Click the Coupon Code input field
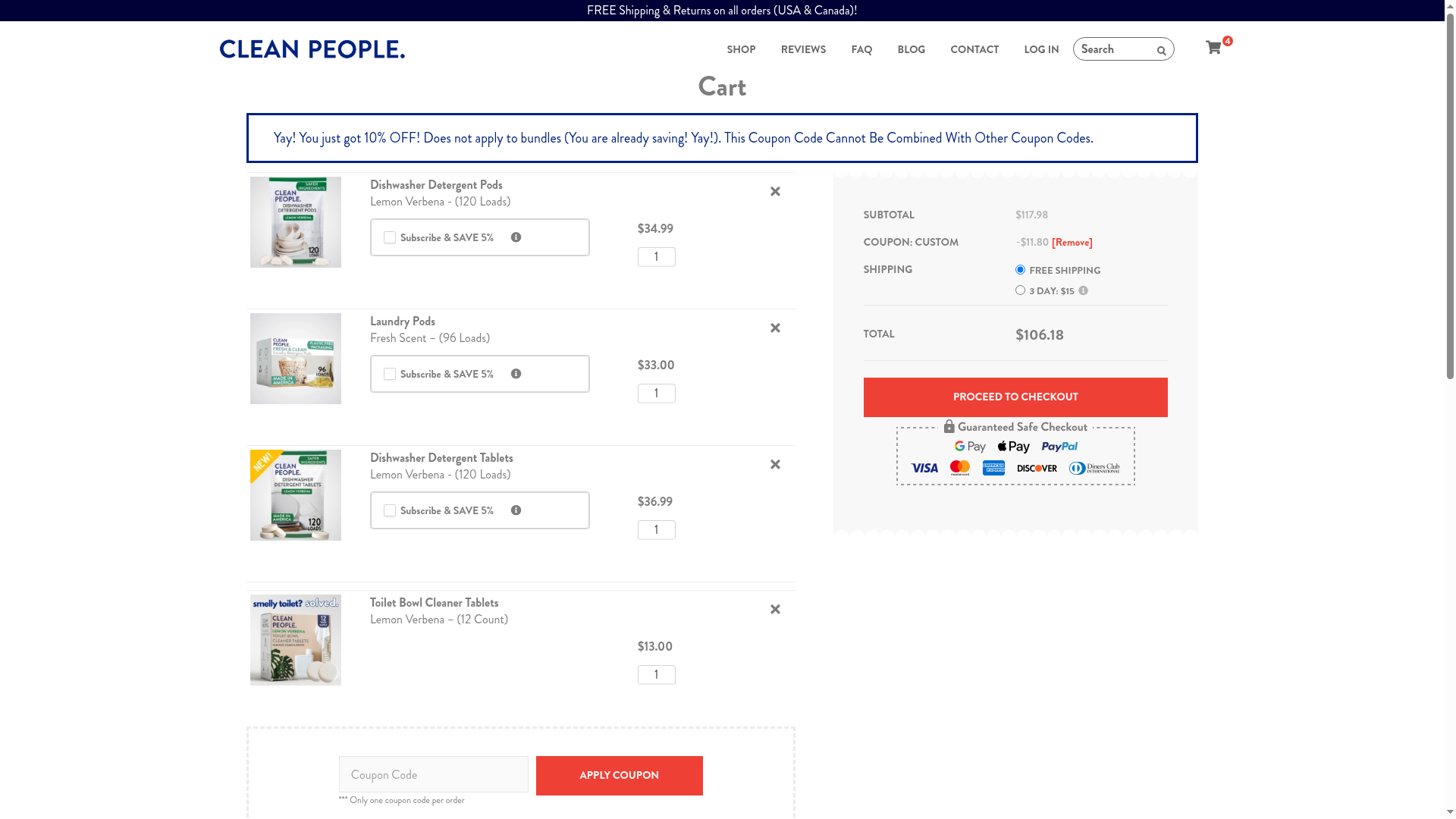The width and height of the screenshot is (1456, 819). click(x=434, y=774)
